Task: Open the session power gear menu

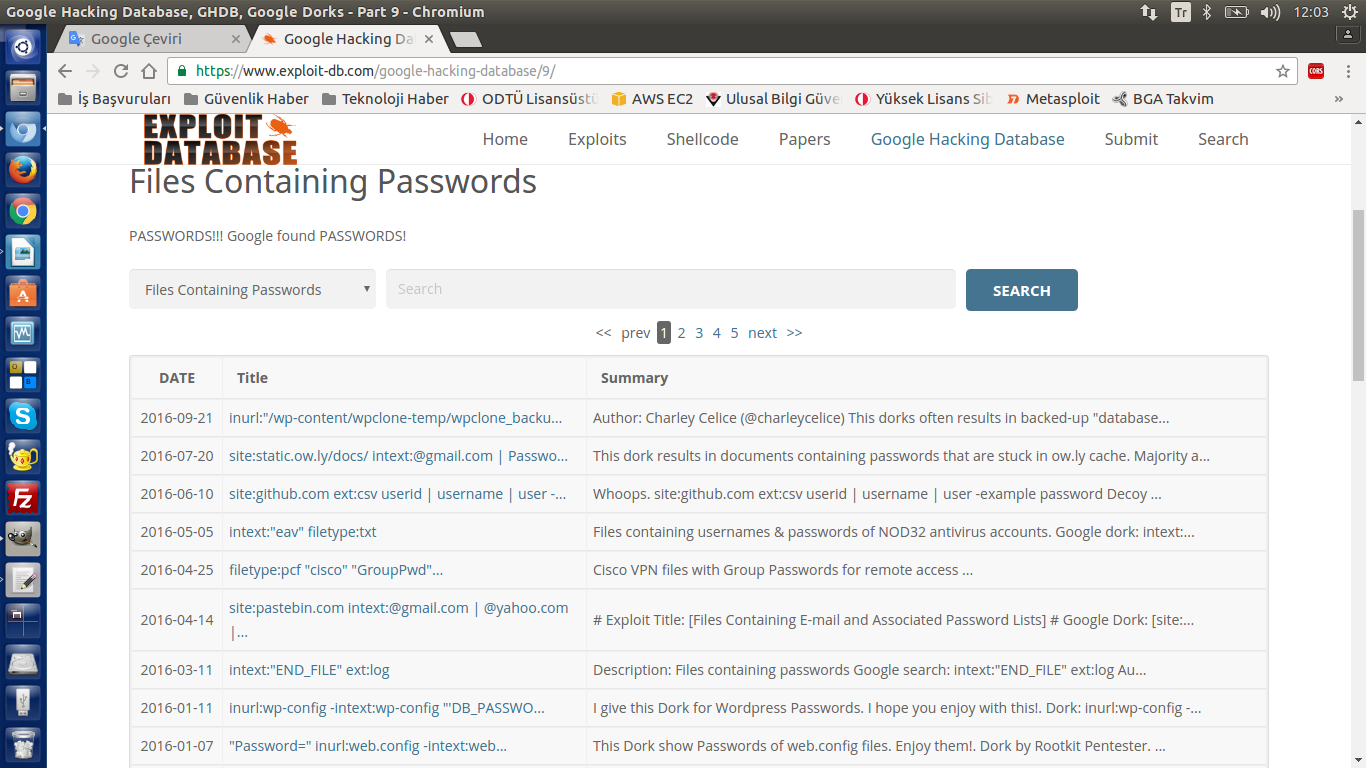Action: (x=1350, y=12)
